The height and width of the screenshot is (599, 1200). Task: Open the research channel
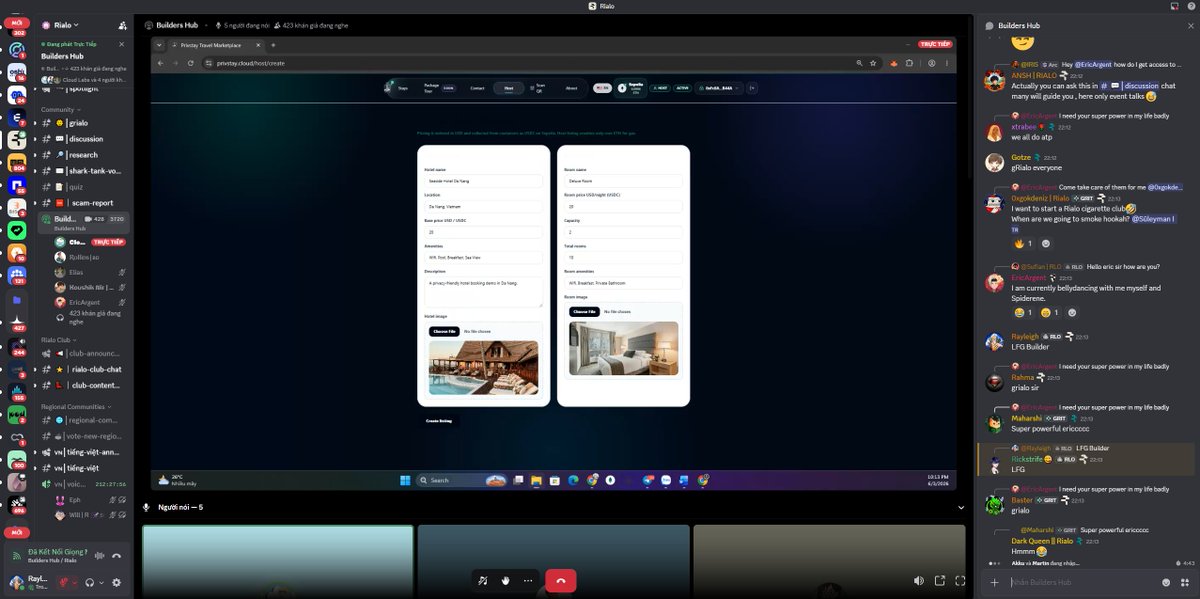tap(85, 155)
